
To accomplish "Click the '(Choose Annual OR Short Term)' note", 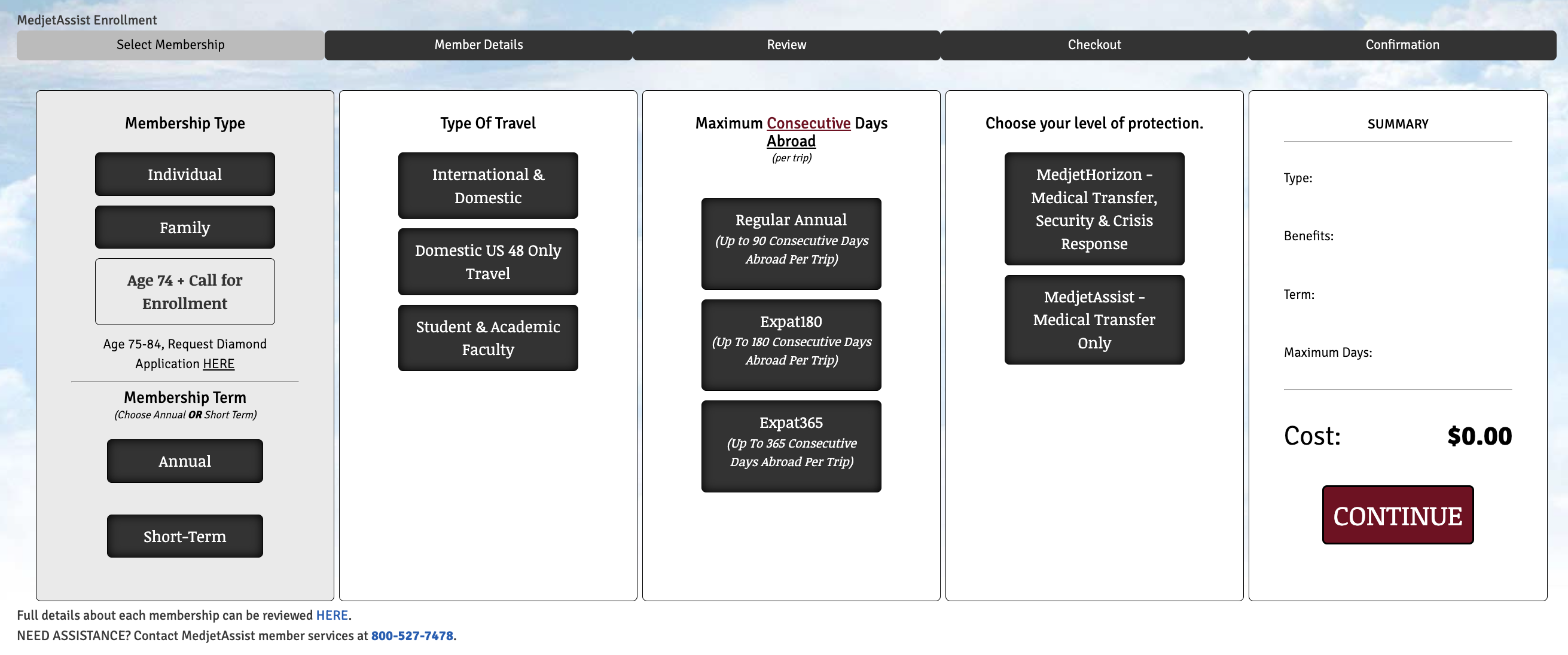I will pyautogui.click(x=185, y=415).
